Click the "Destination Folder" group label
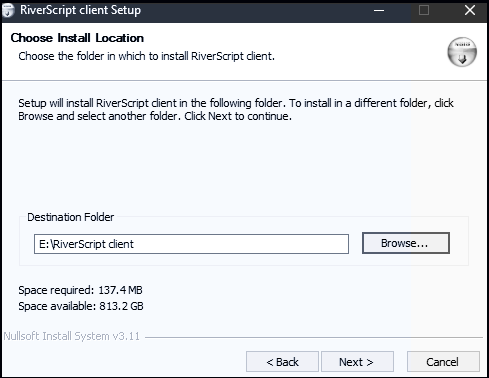 pyautogui.click(x=71, y=217)
